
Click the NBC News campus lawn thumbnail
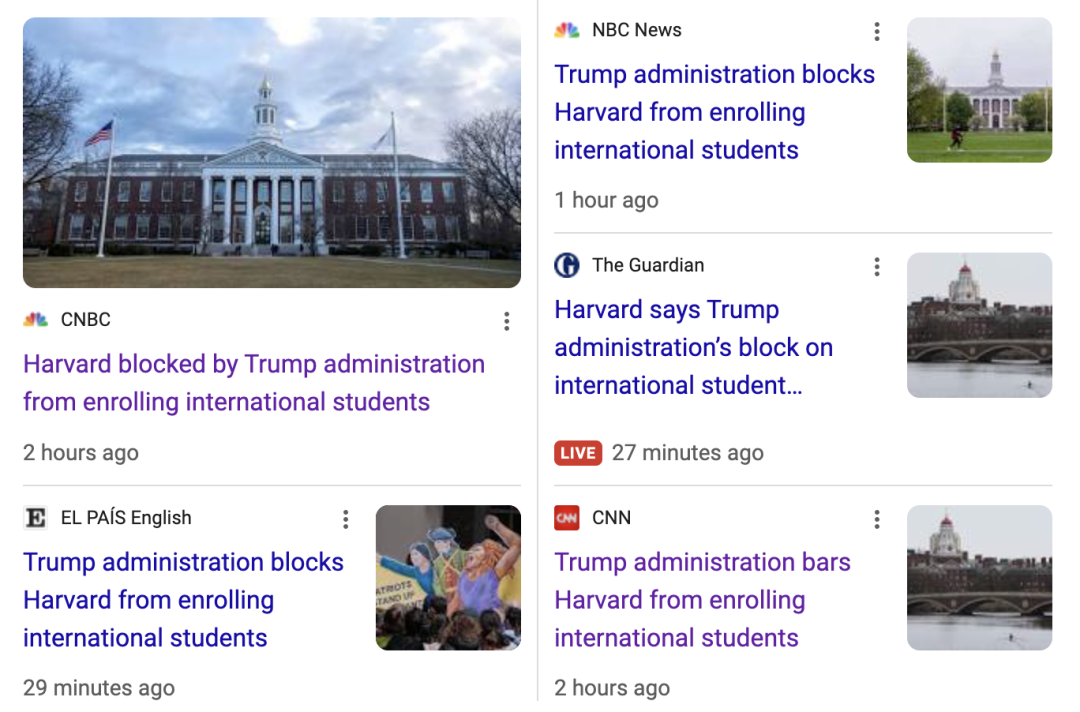pyautogui.click(x=979, y=90)
